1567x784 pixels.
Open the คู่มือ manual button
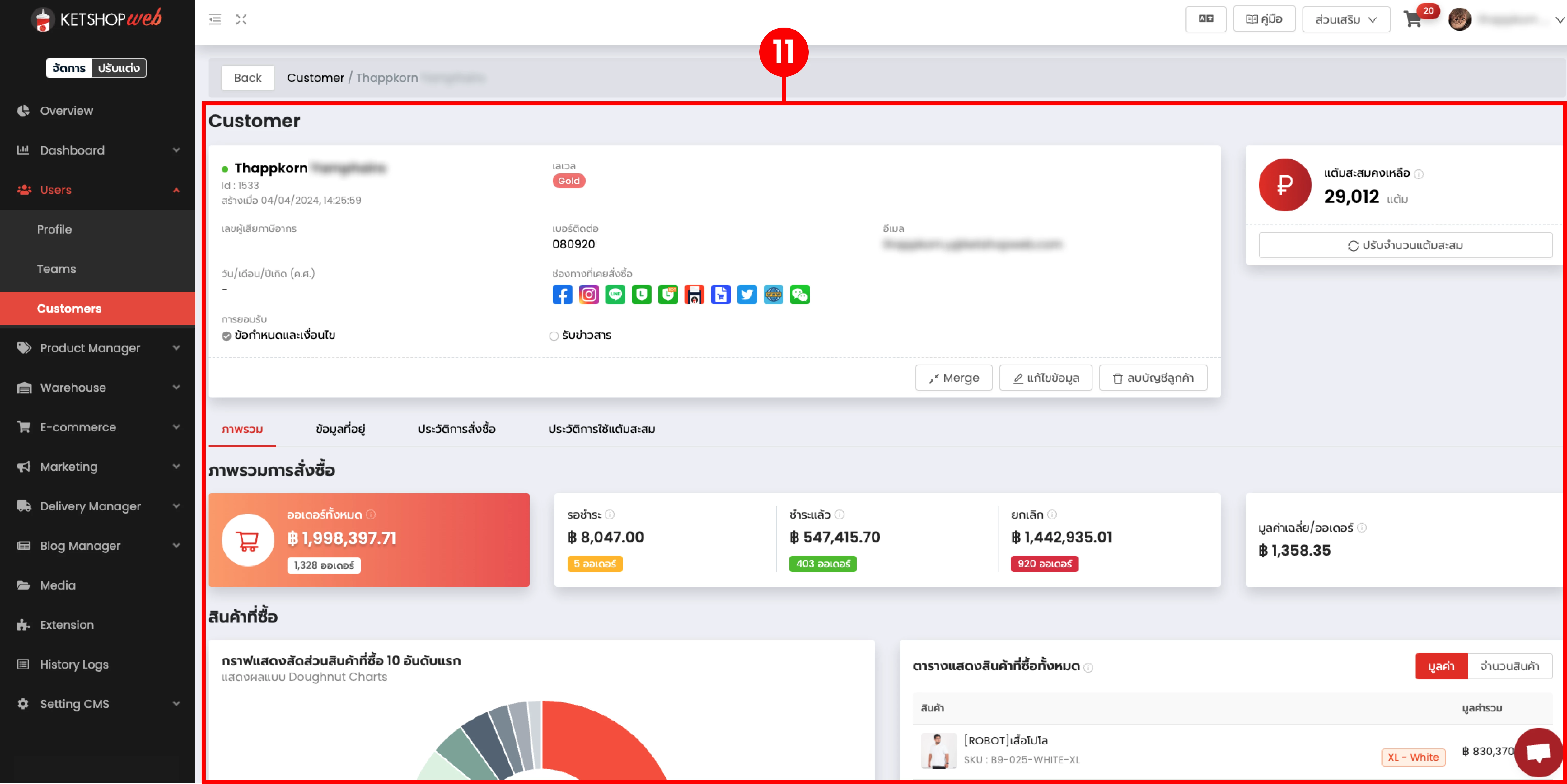pos(1264,19)
